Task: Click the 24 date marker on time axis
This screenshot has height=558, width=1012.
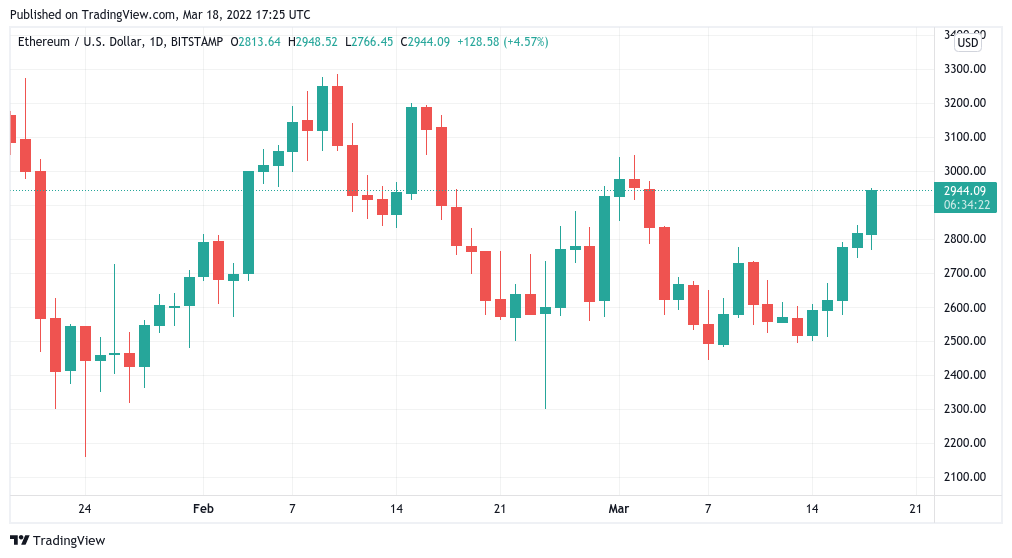Action: click(85, 509)
